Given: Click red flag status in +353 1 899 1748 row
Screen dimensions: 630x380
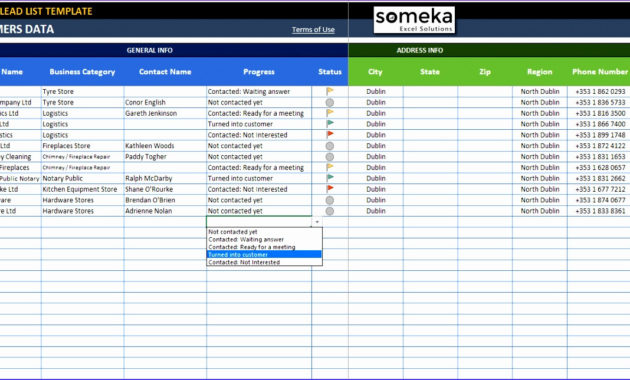Looking at the screenshot, I should point(330,135).
